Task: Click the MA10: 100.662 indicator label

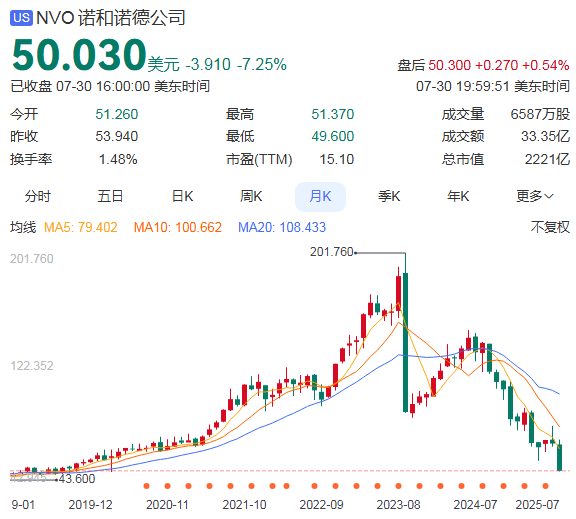Action: [x=178, y=227]
